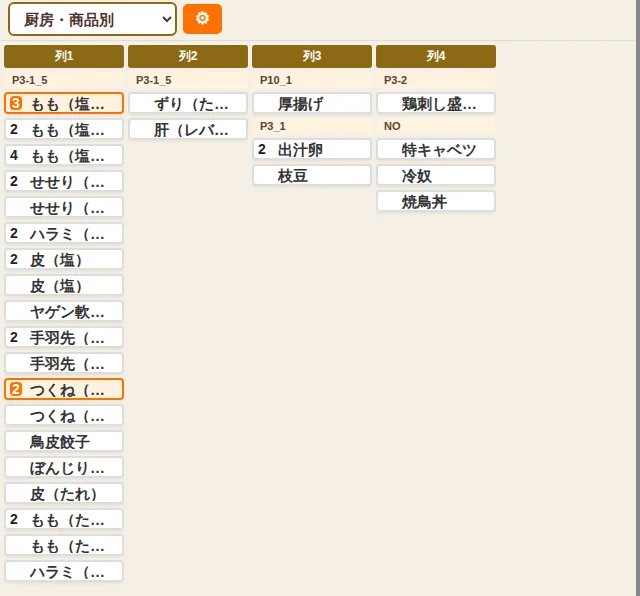Choose the 手羽先 item with quantity 2
Viewport: 640px width, 596px height.
point(64,337)
